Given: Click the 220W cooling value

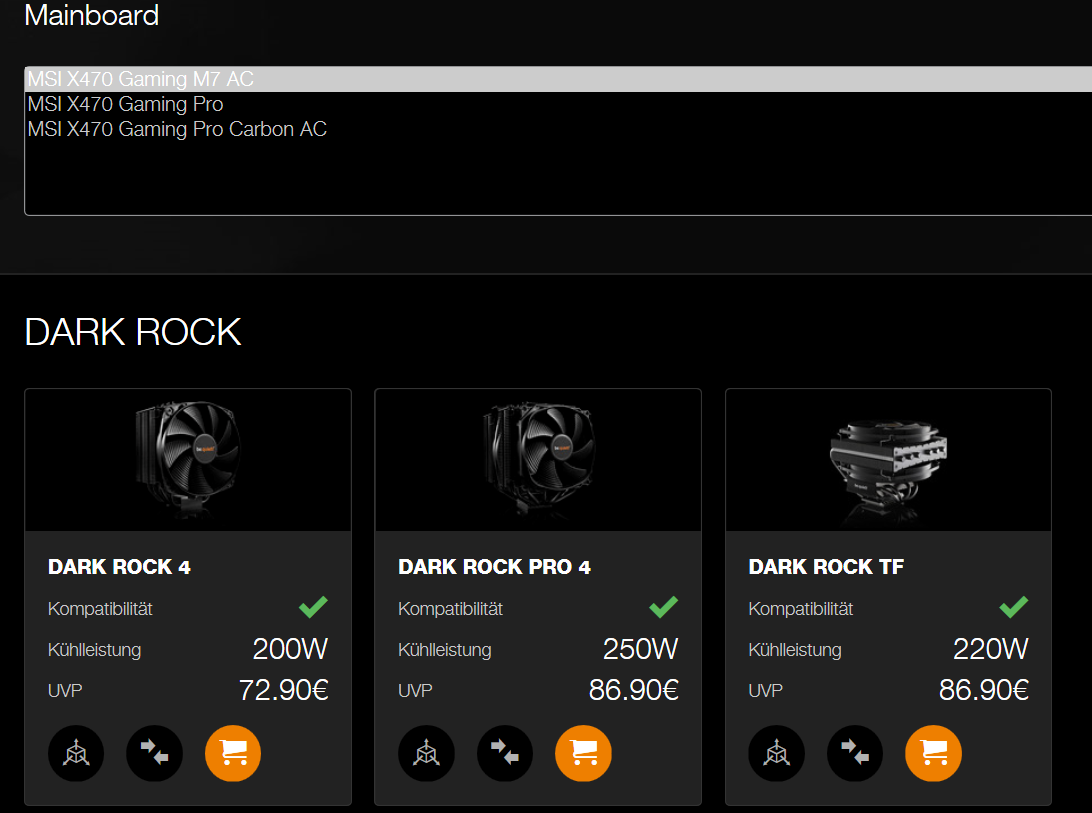Looking at the screenshot, I should click(990, 649).
